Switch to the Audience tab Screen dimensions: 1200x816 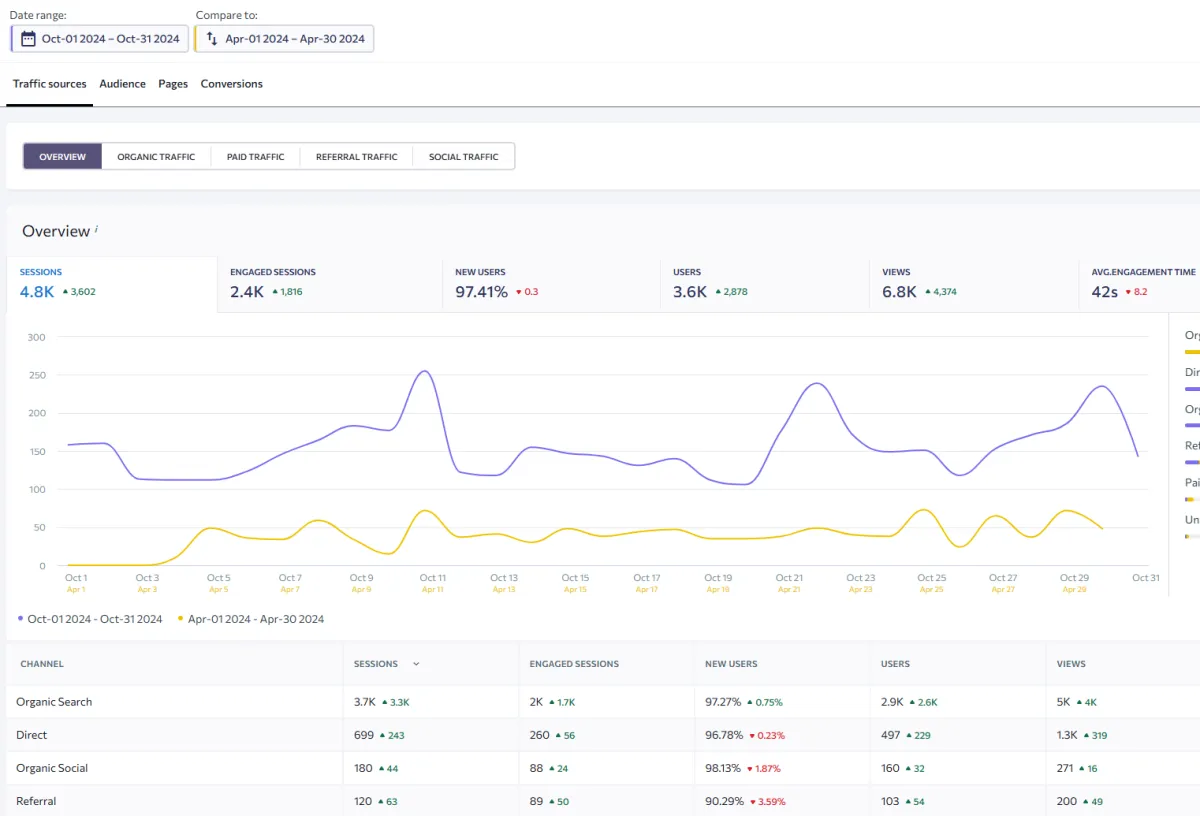click(x=123, y=84)
